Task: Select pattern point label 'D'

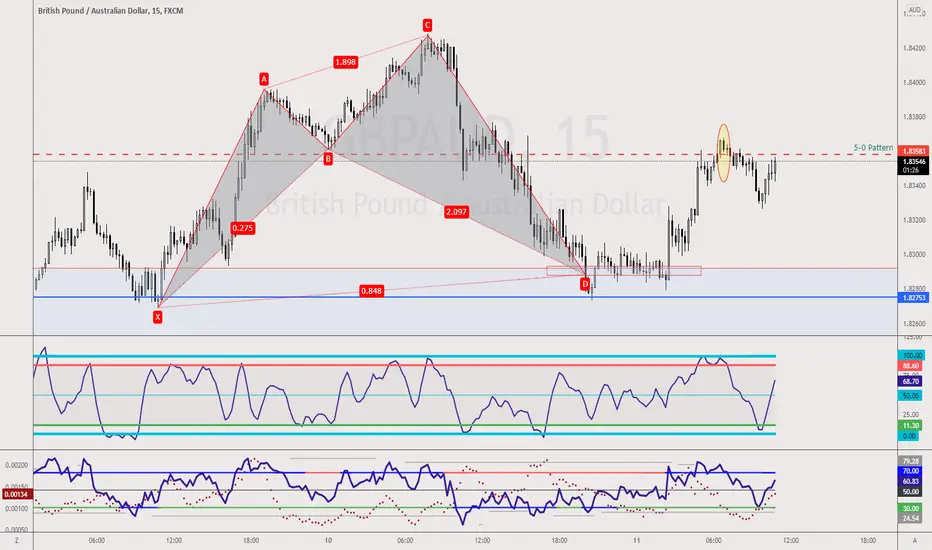Action: [x=585, y=284]
